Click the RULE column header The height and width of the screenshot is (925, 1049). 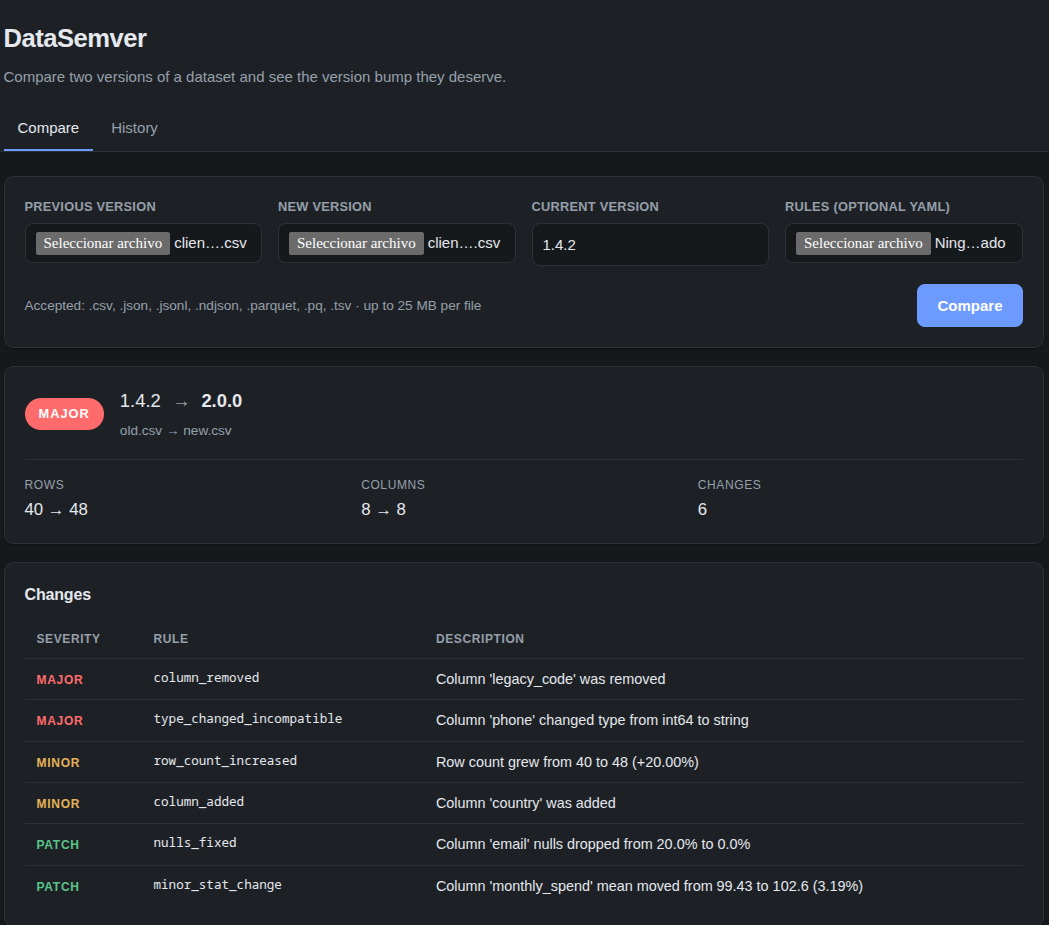[171, 639]
